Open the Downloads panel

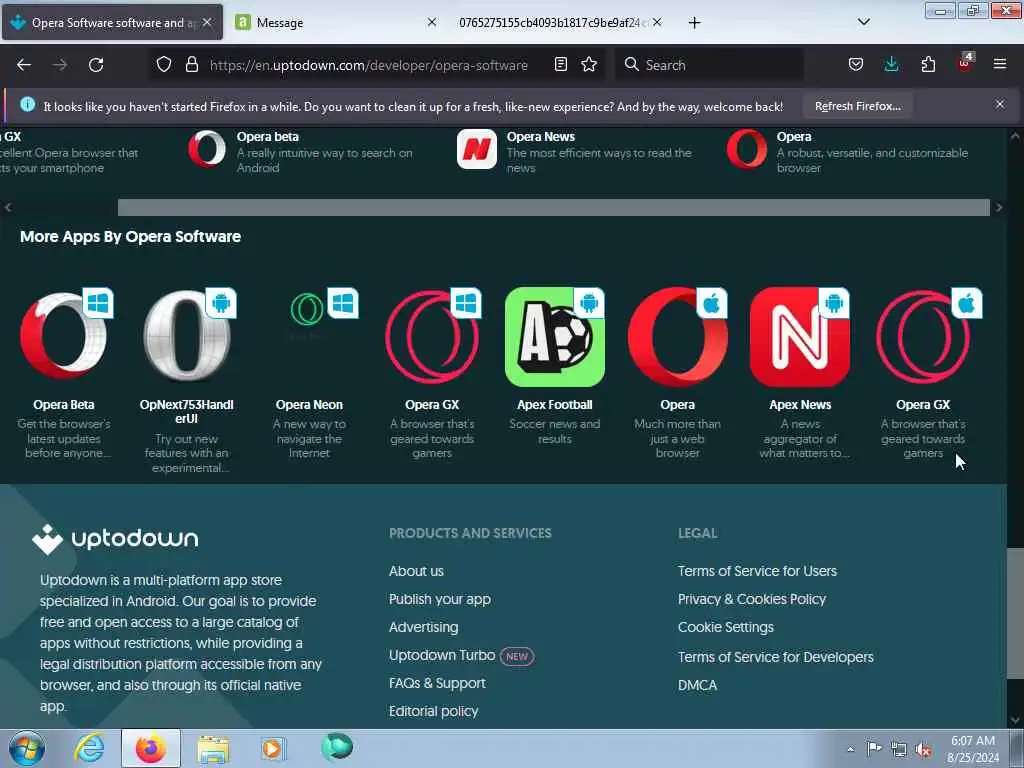tap(891, 65)
